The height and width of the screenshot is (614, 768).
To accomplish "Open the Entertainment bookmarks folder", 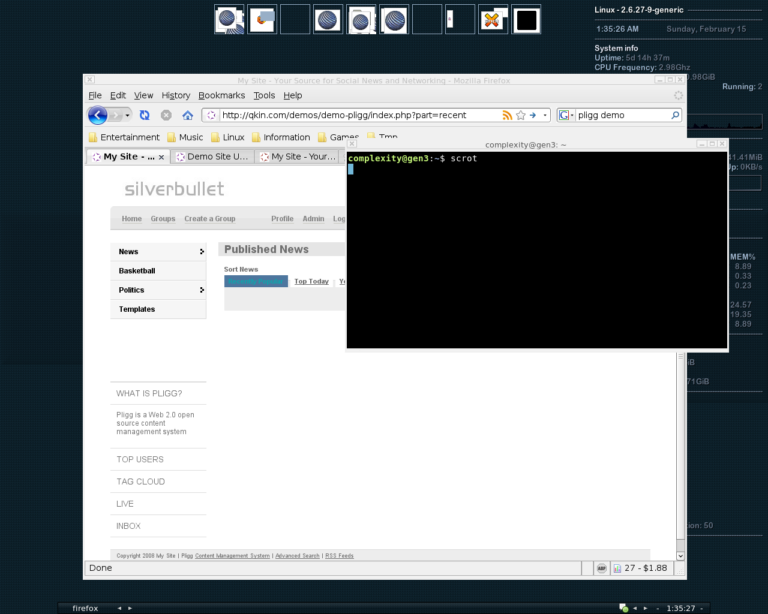I will (x=123, y=137).
